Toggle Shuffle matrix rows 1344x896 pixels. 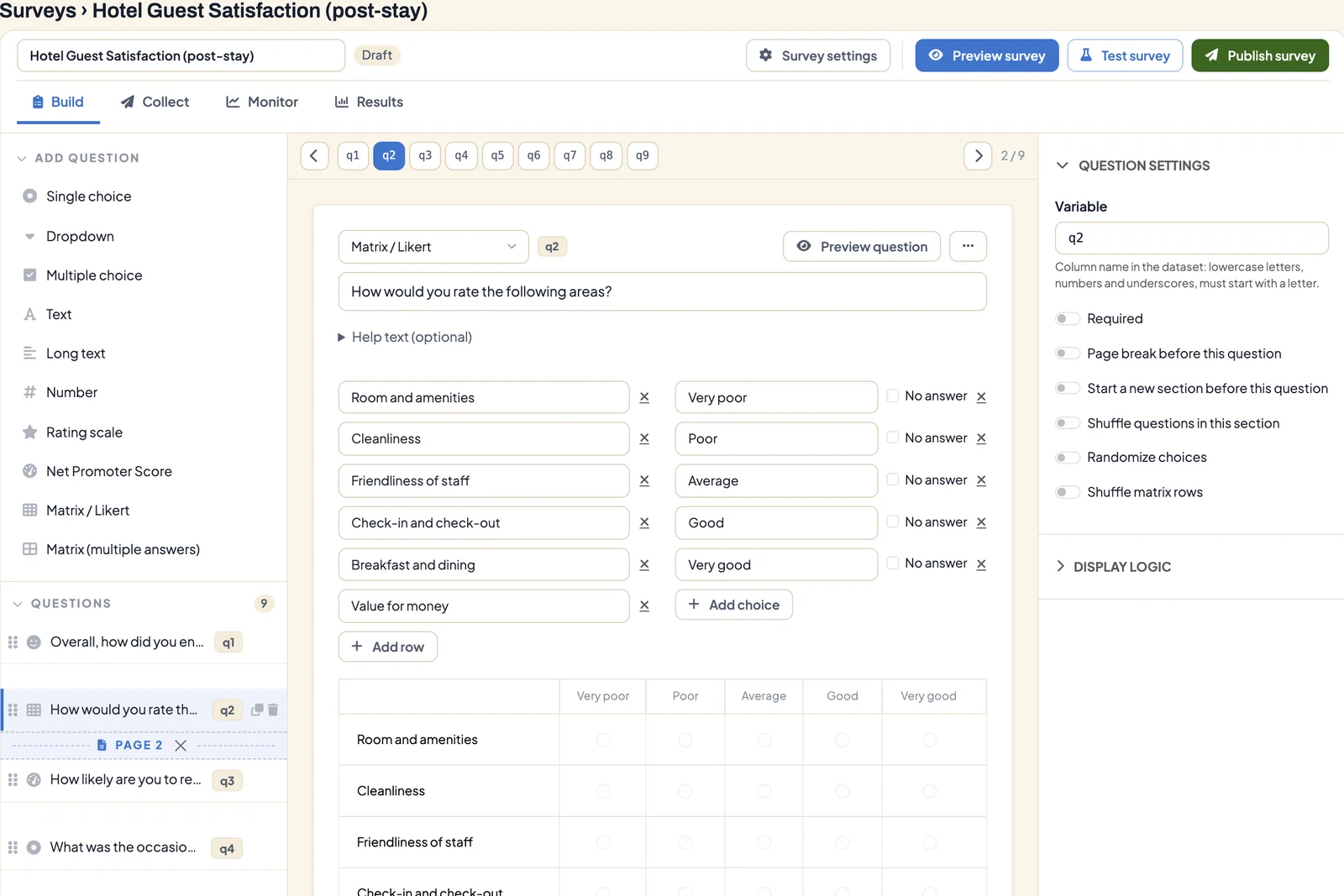1068,492
